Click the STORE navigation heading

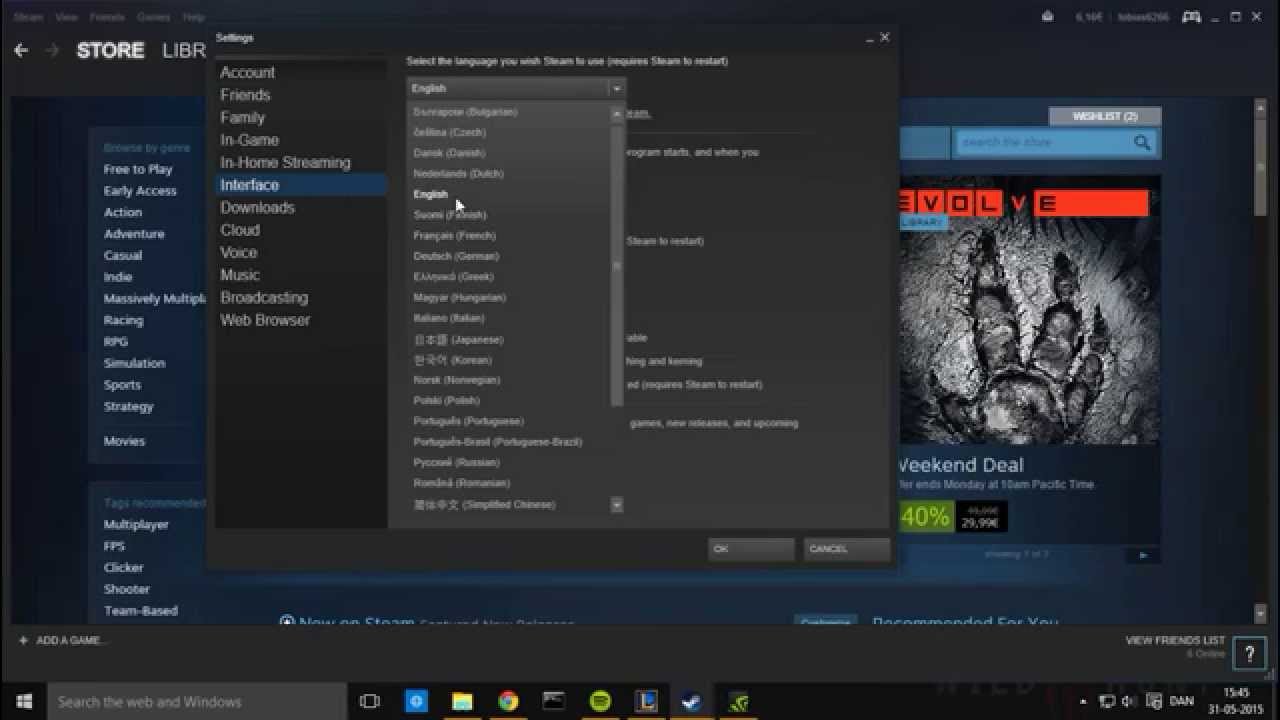point(110,50)
